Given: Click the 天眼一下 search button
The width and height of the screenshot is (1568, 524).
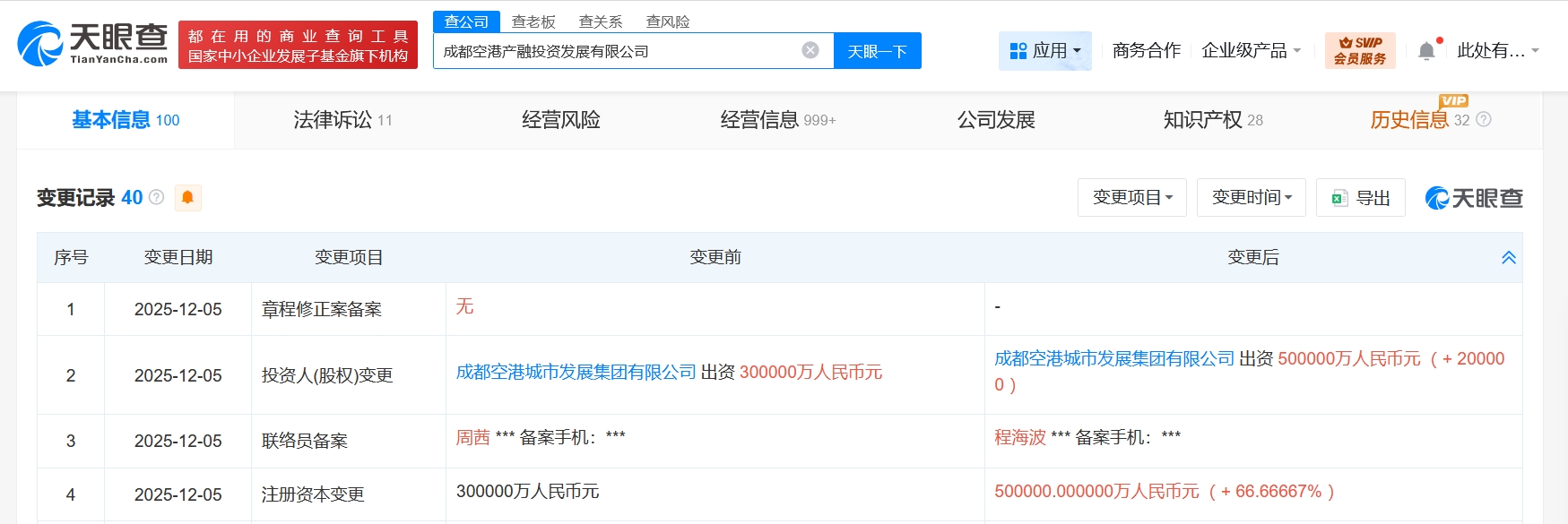Looking at the screenshot, I should tap(877, 51).
